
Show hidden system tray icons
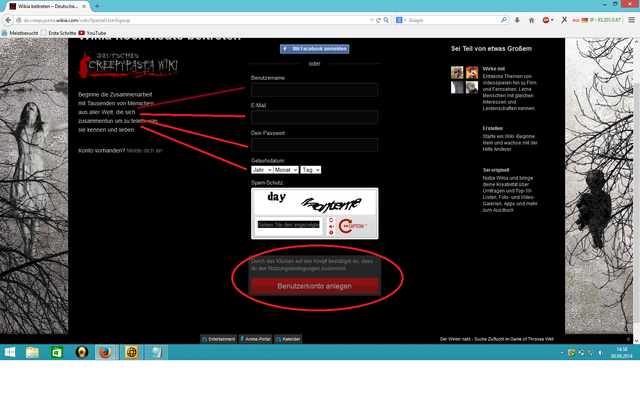(x=562, y=352)
